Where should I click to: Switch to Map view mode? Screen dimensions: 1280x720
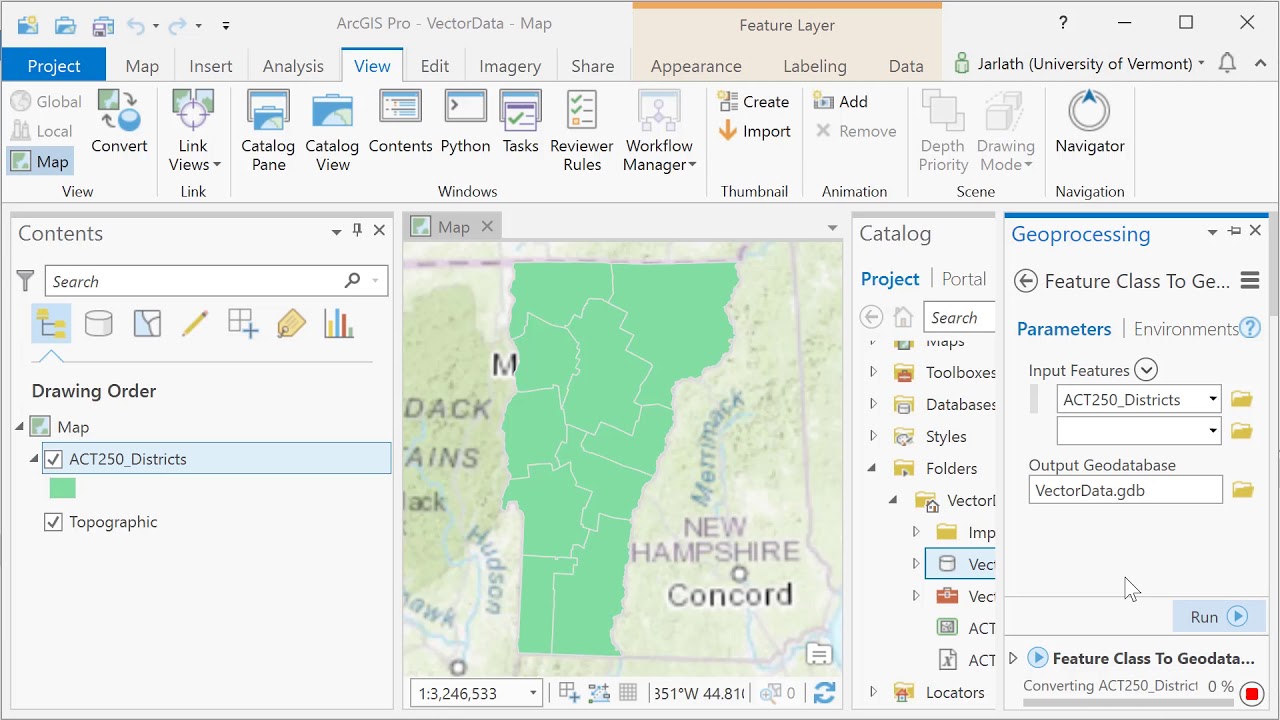pos(40,161)
